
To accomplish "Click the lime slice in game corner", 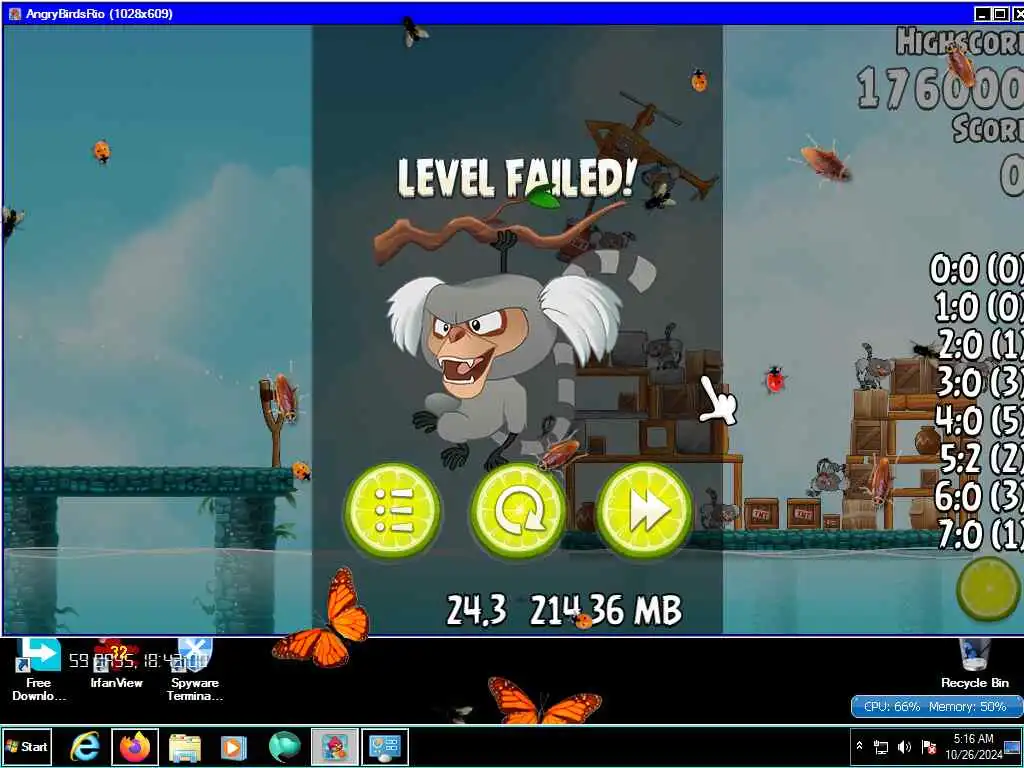I will tap(989, 588).
